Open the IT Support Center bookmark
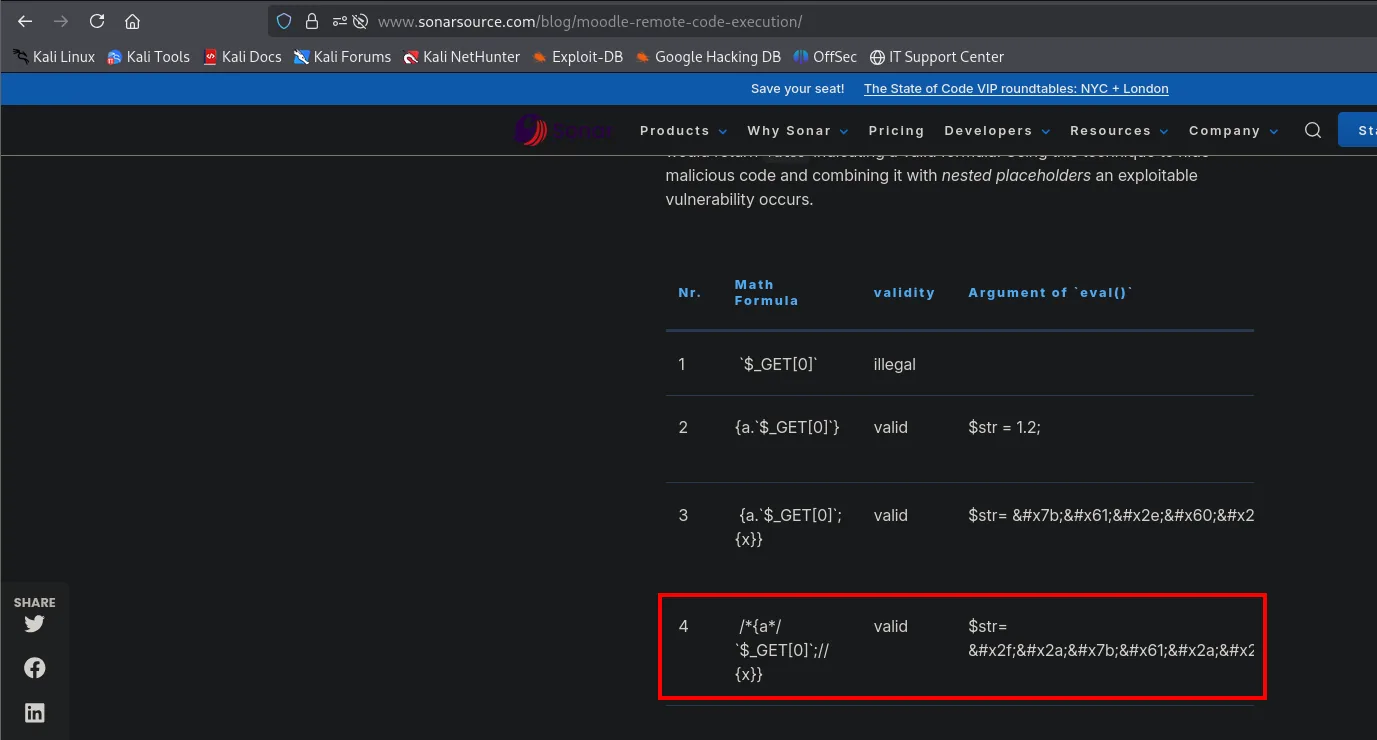This screenshot has height=740, width=1377. 937,57
